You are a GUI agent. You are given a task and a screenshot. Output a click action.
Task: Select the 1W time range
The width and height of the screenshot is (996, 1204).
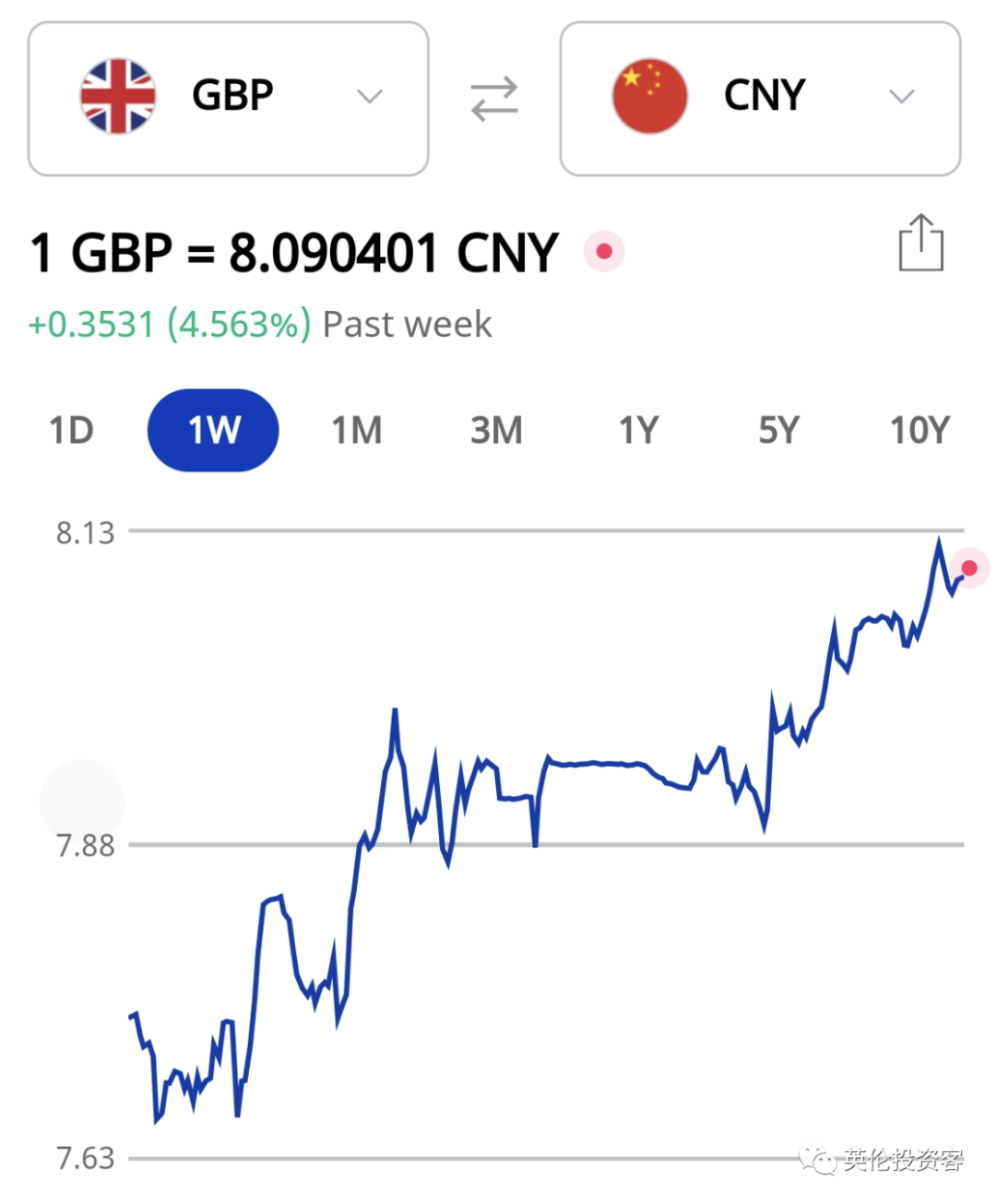(x=213, y=430)
